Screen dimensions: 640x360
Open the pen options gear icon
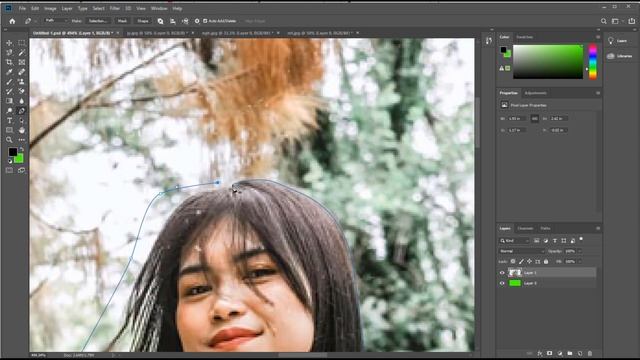pos(197,21)
